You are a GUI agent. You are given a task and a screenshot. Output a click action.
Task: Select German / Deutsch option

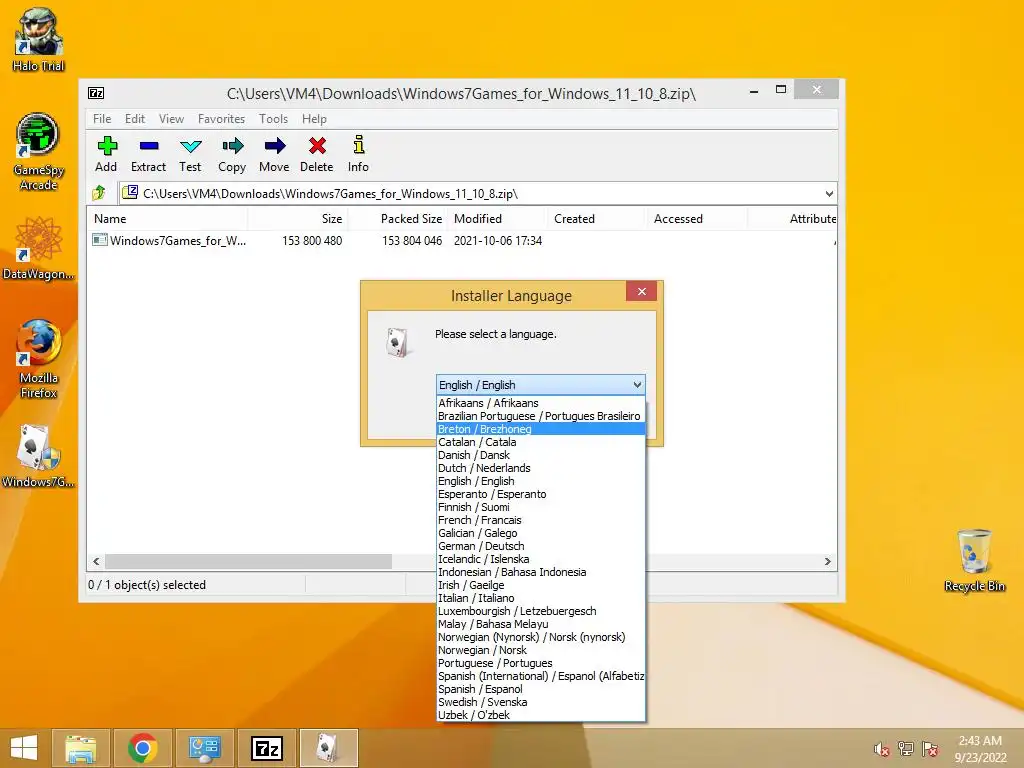[541, 546]
